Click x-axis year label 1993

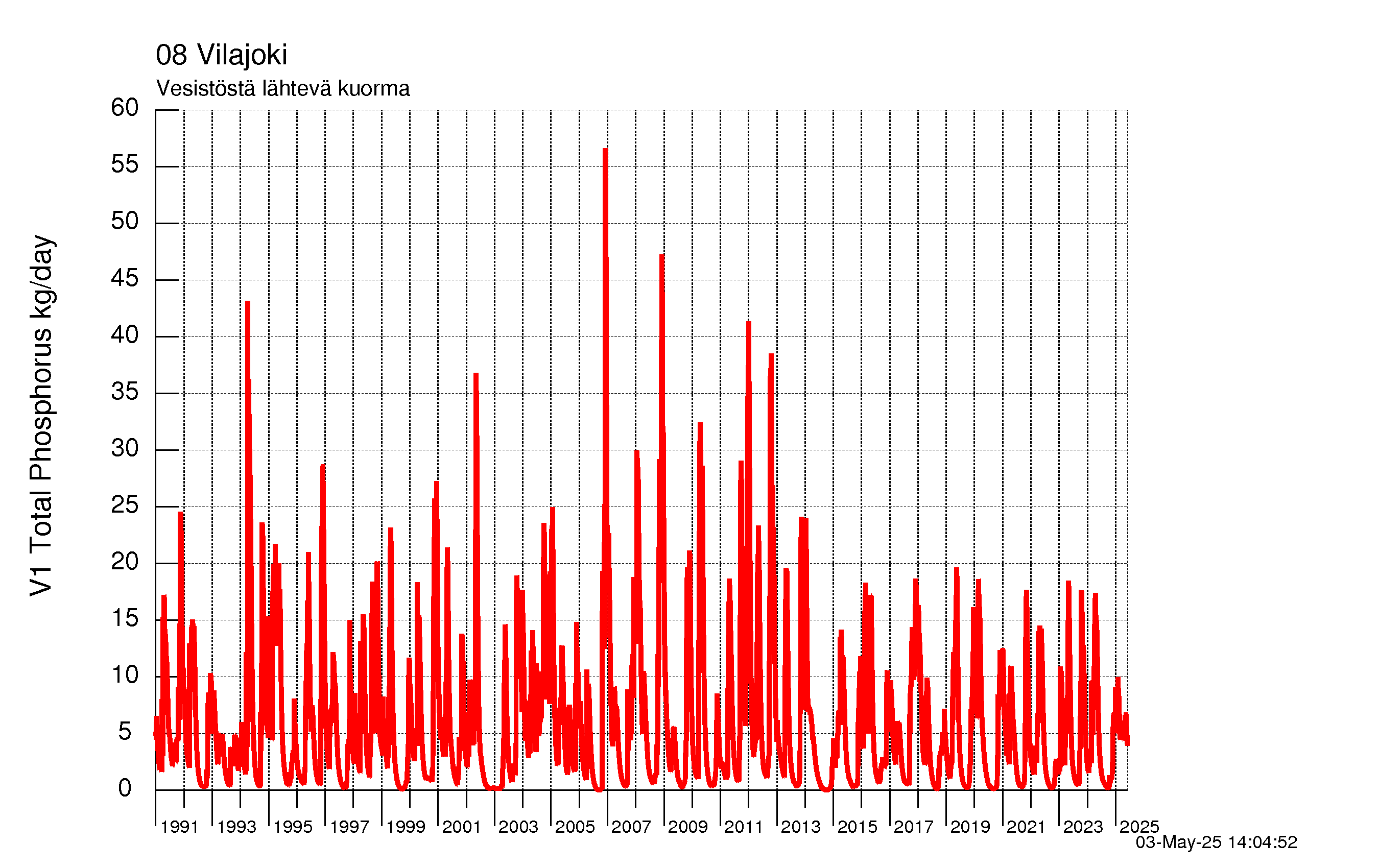coord(236,827)
